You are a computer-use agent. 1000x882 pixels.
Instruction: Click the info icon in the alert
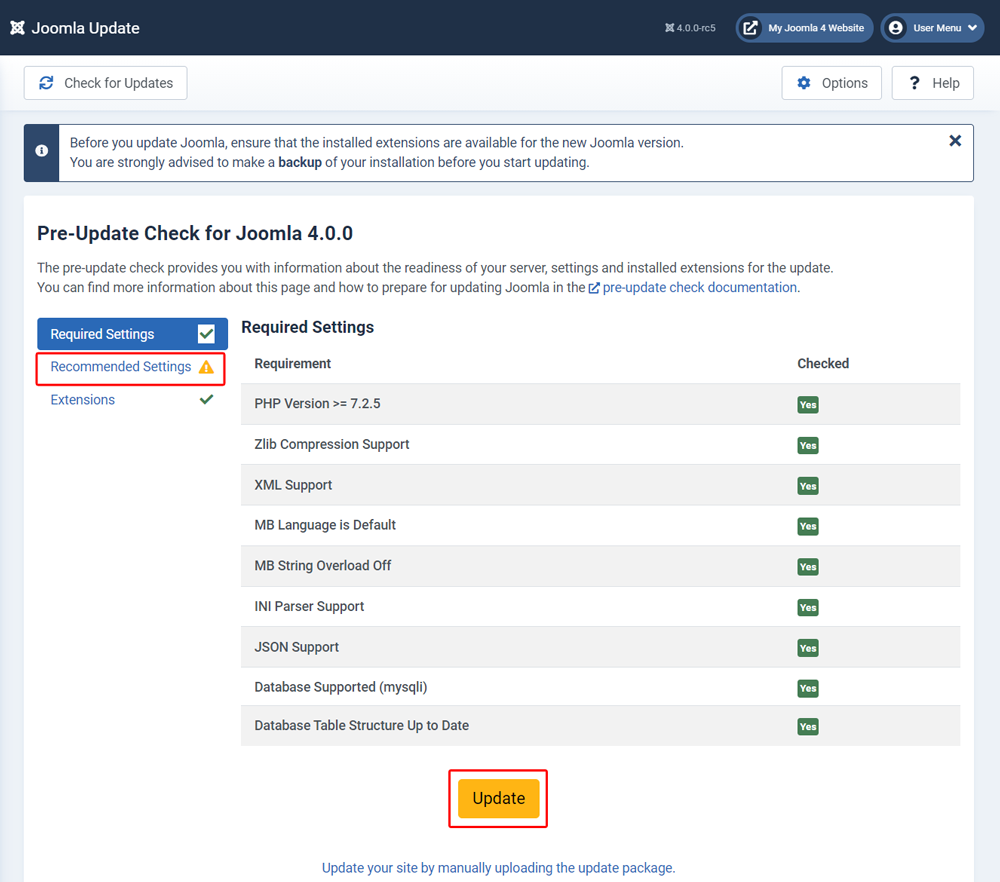(41, 151)
